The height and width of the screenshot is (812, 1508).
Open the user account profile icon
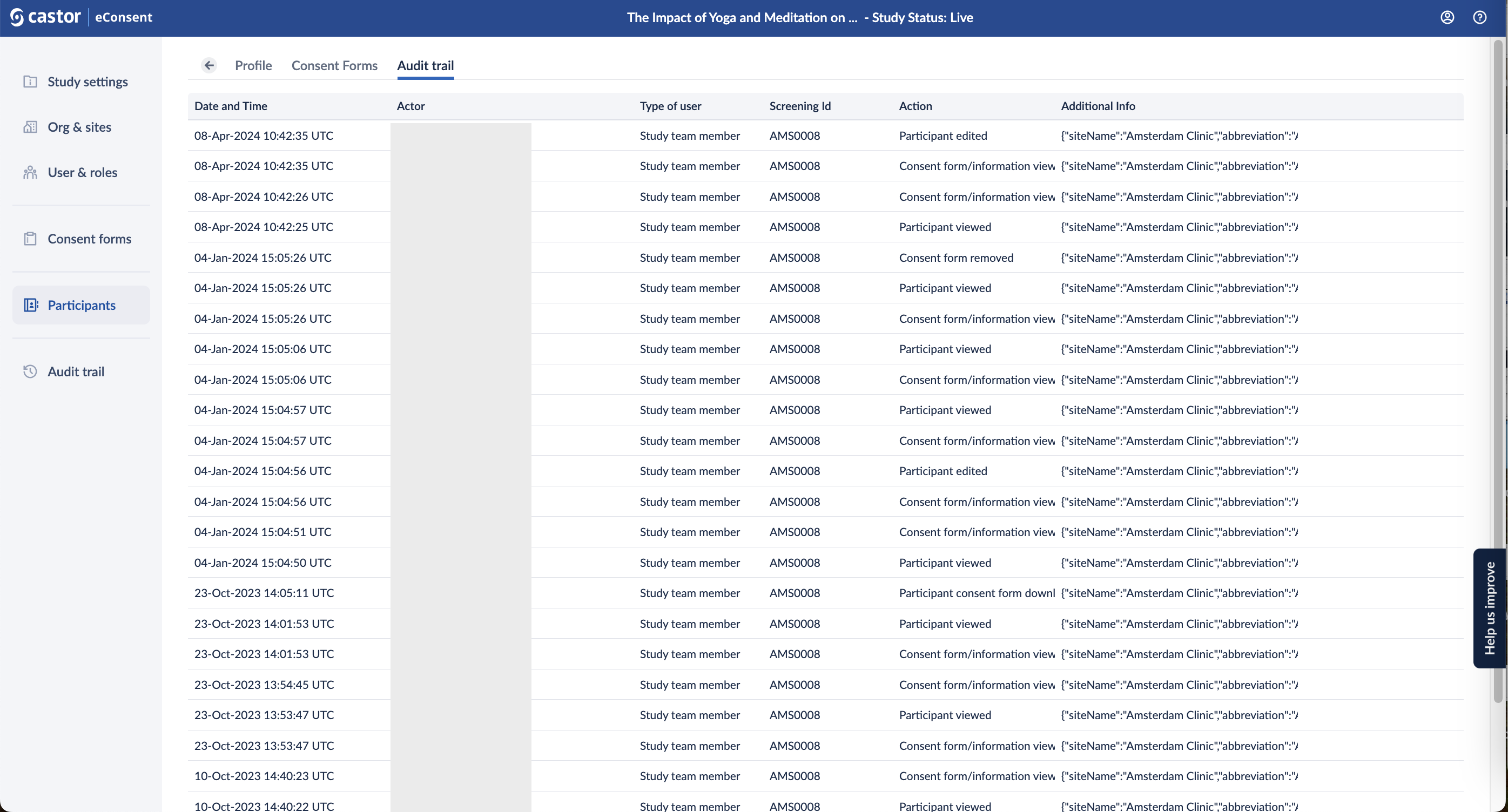click(1447, 18)
